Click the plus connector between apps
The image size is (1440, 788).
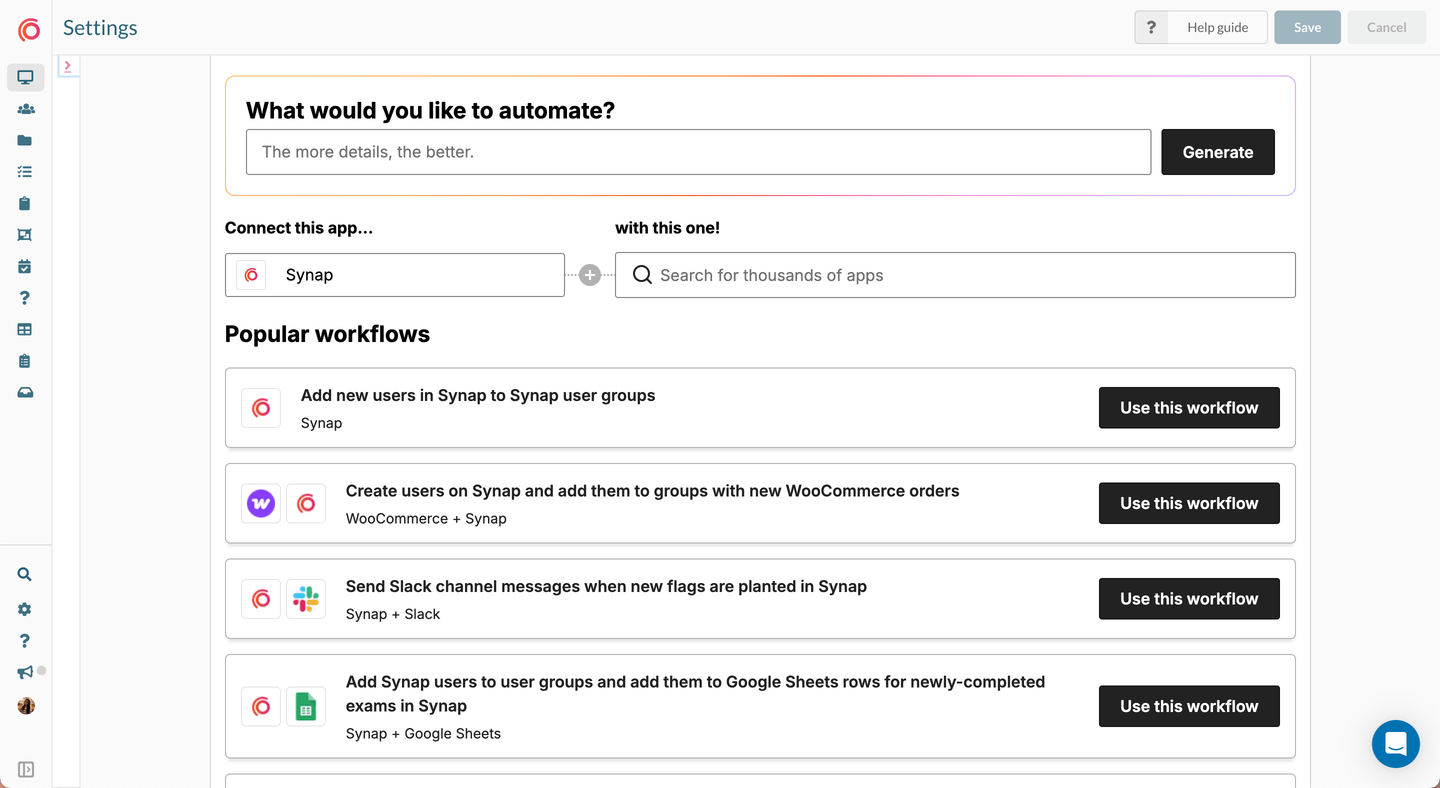tap(590, 275)
